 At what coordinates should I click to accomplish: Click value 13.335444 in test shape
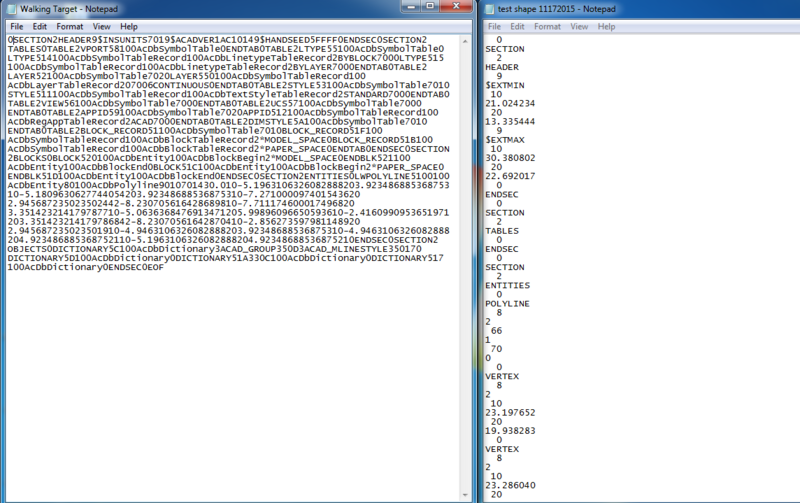pyautogui.click(x=510, y=121)
